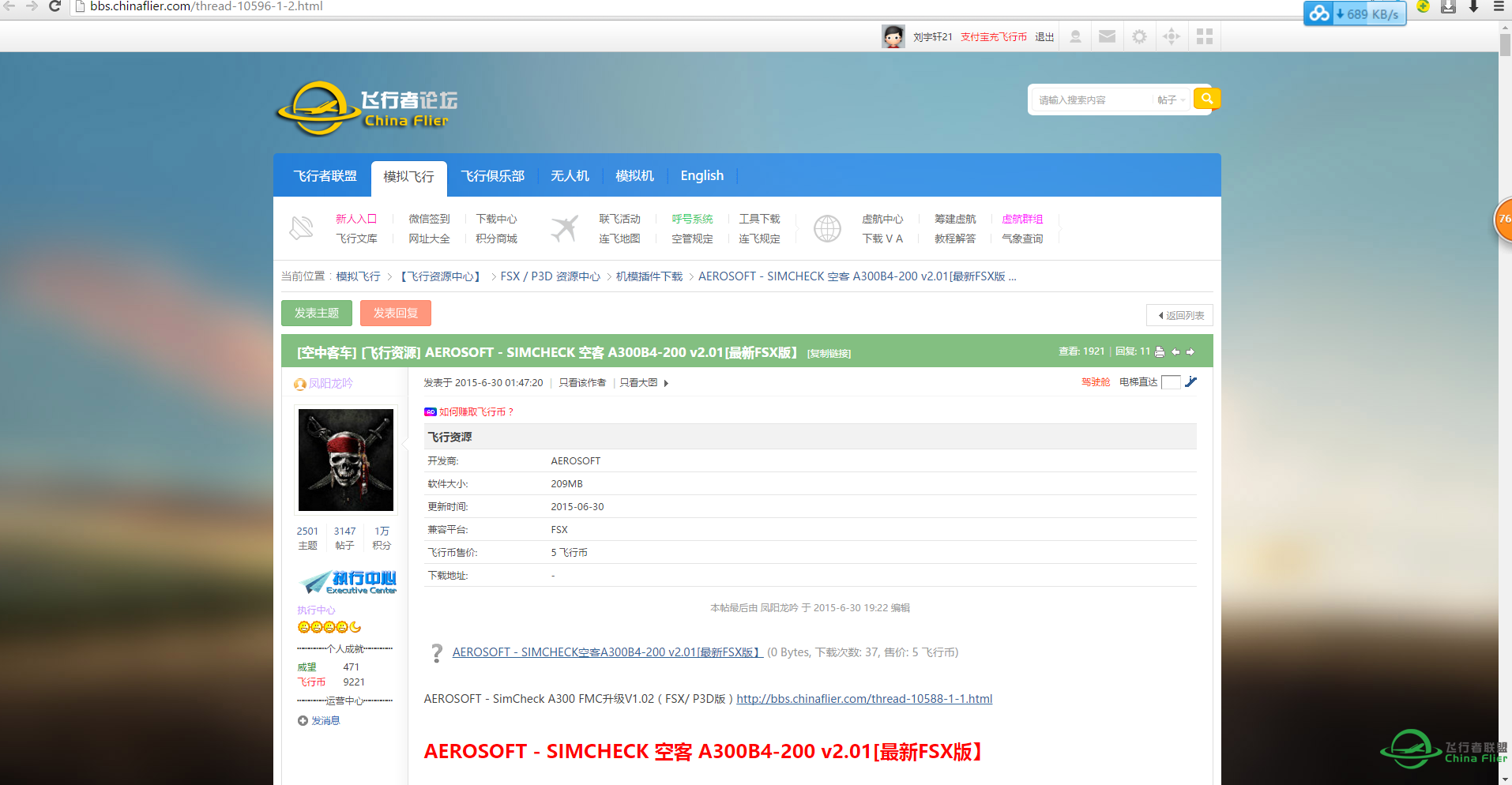Click the globe icon in sub-navigation

tap(827, 228)
